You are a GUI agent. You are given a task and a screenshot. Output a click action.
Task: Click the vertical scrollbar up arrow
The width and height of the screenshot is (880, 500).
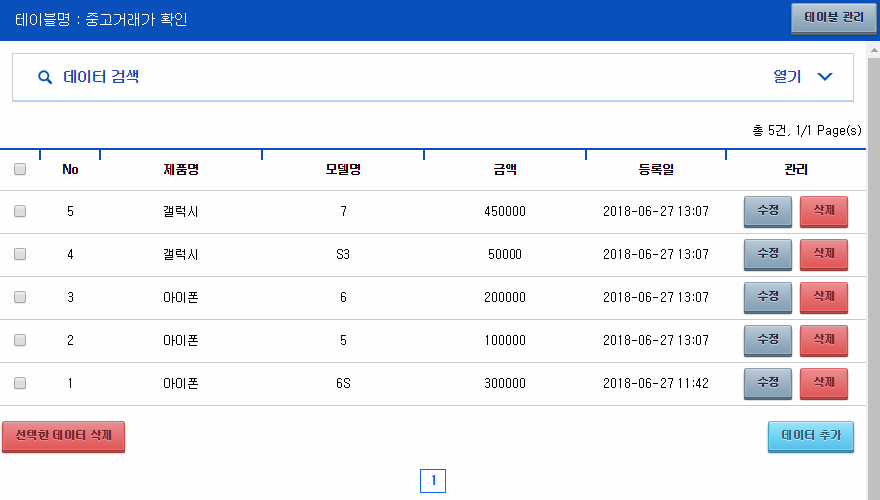[x=874, y=51]
